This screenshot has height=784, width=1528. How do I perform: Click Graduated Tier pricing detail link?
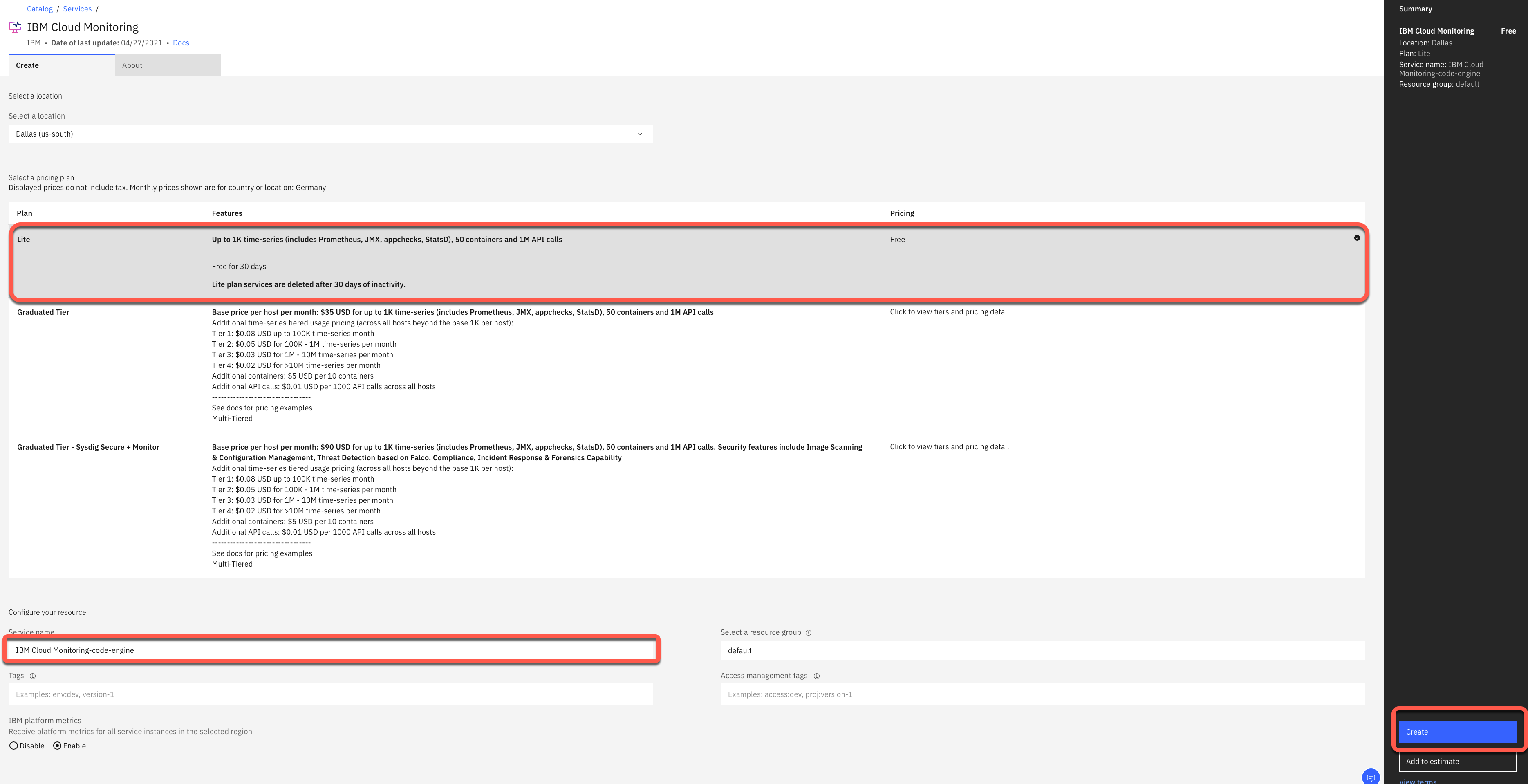[949, 312]
